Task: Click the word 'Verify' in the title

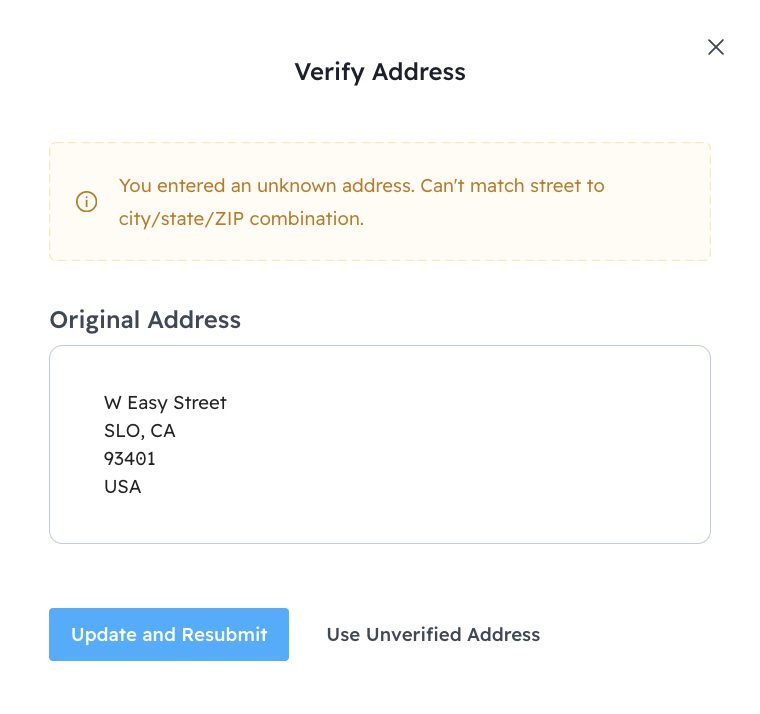Action: [x=325, y=72]
